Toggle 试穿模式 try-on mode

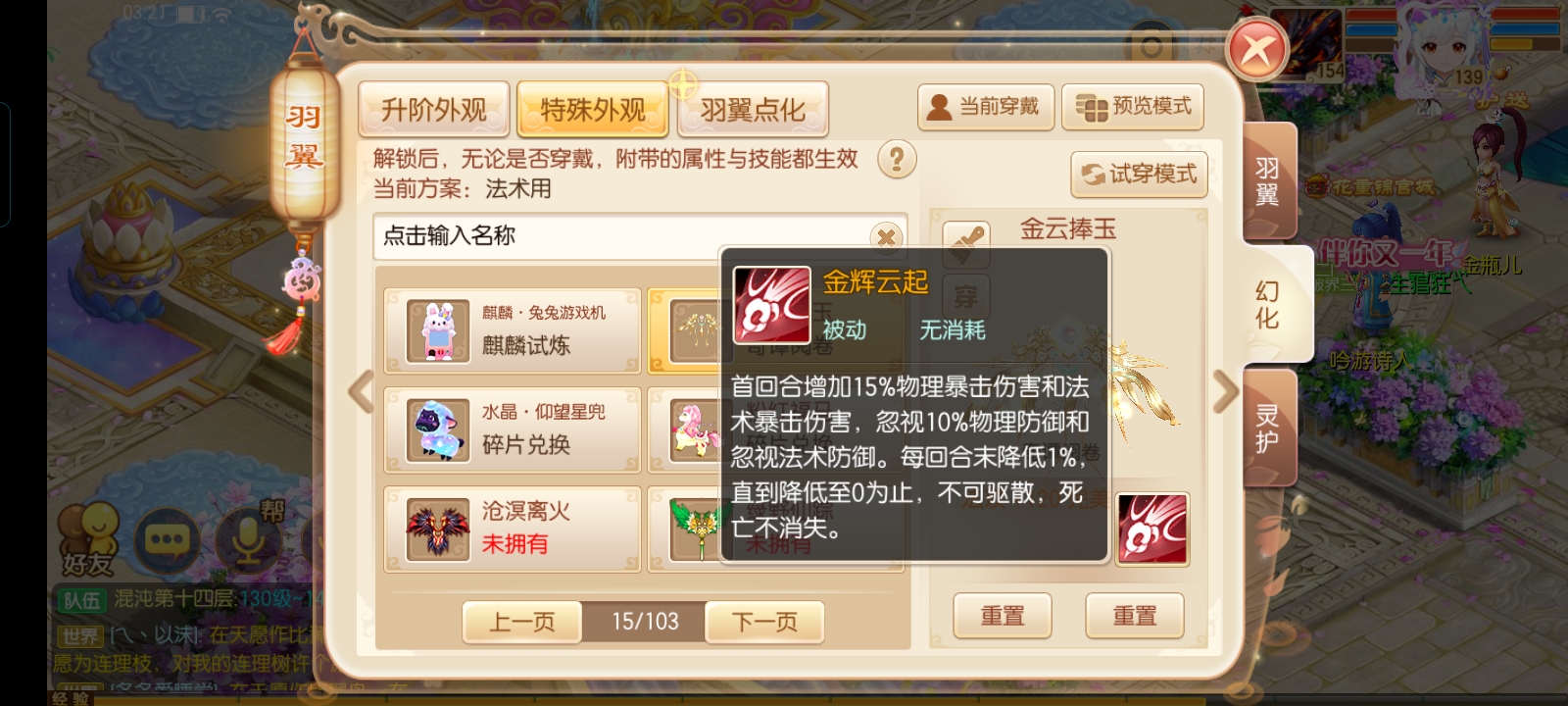pos(1139,175)
